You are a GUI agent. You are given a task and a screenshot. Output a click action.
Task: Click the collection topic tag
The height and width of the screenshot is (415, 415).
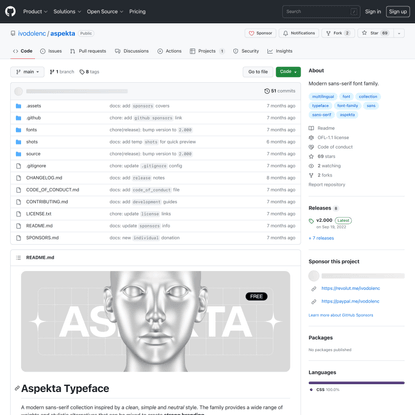pyautogui.click(x=368, y=97)
